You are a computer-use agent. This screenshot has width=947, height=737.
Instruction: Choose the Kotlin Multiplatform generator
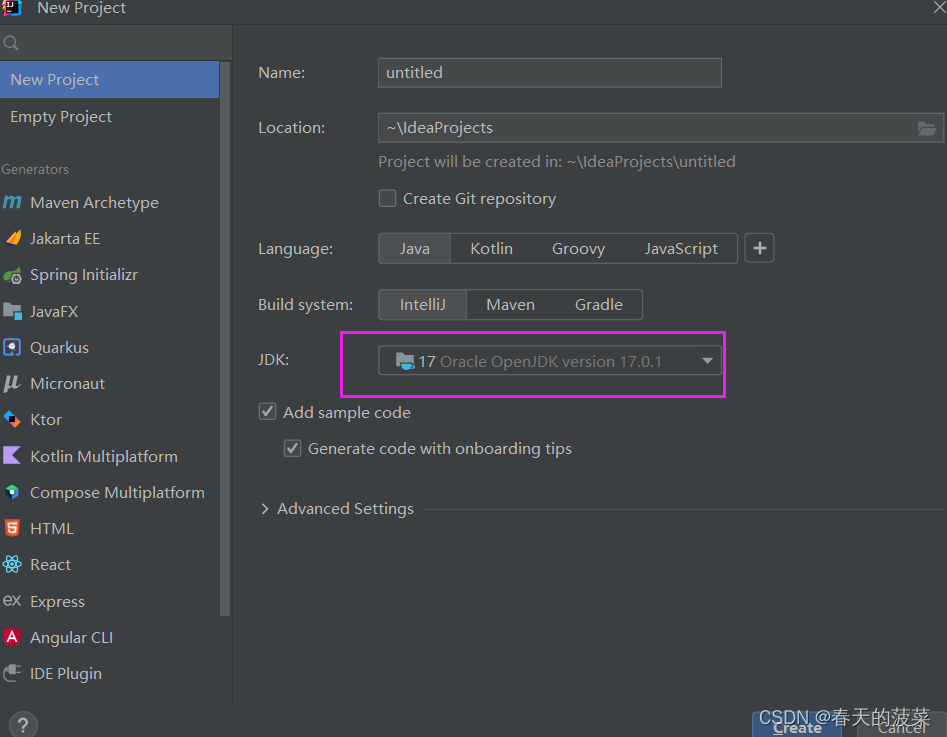109,456
